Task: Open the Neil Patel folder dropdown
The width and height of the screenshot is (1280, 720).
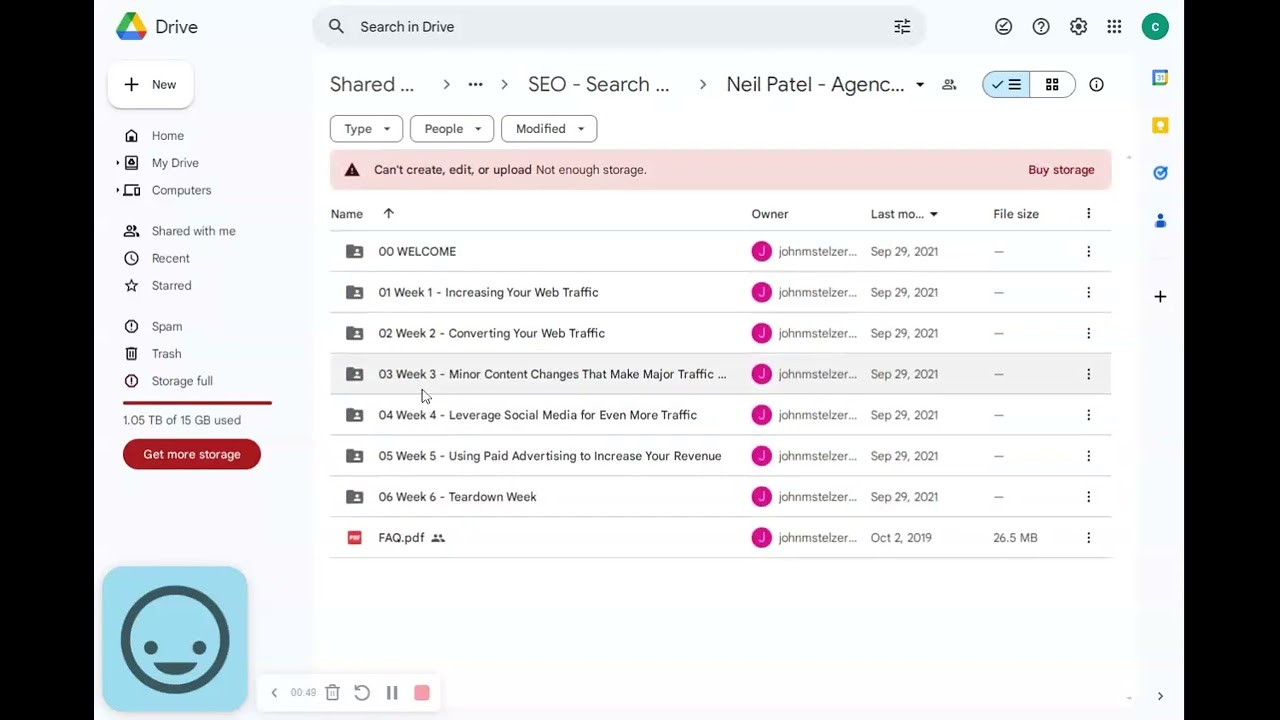Action: (x=920, y=85)
